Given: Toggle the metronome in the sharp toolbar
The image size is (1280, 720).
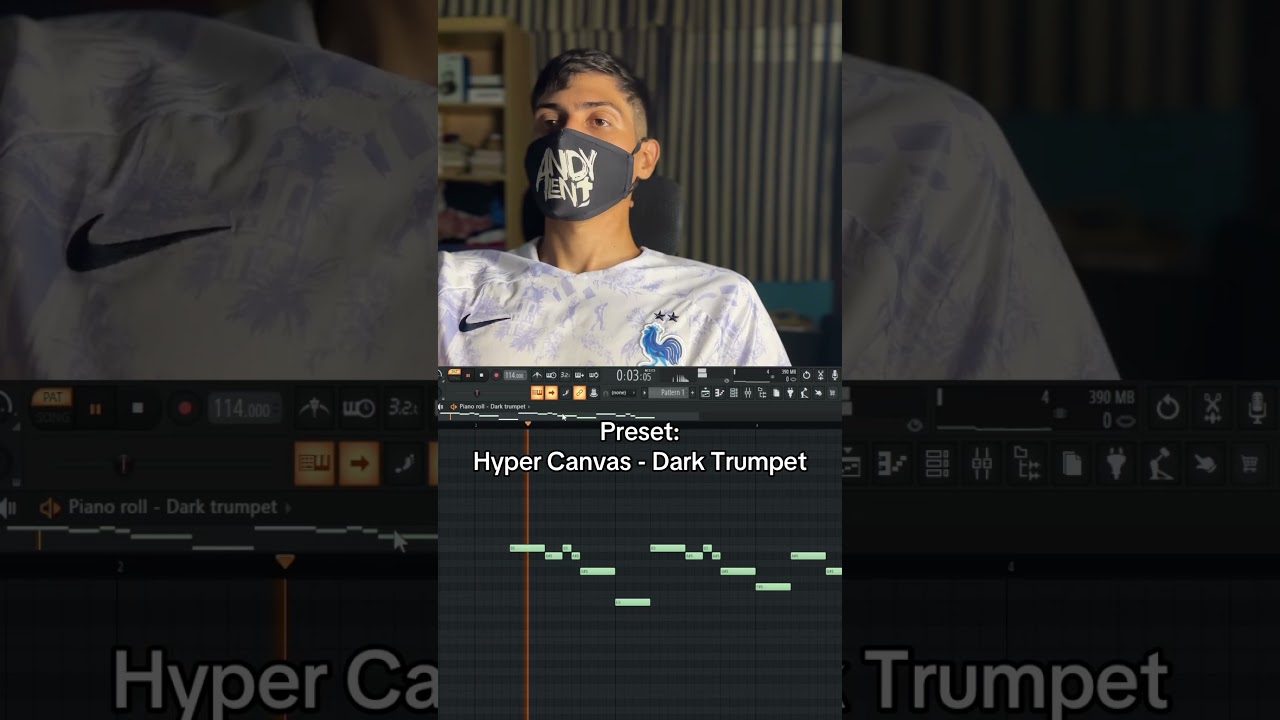Looking at the screenshot, I should [x=537, y=375].
